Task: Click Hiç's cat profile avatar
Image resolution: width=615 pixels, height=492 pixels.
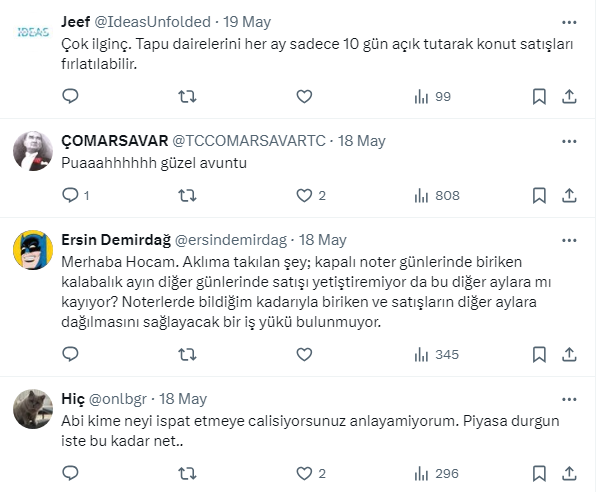Action: coord(33,408)
